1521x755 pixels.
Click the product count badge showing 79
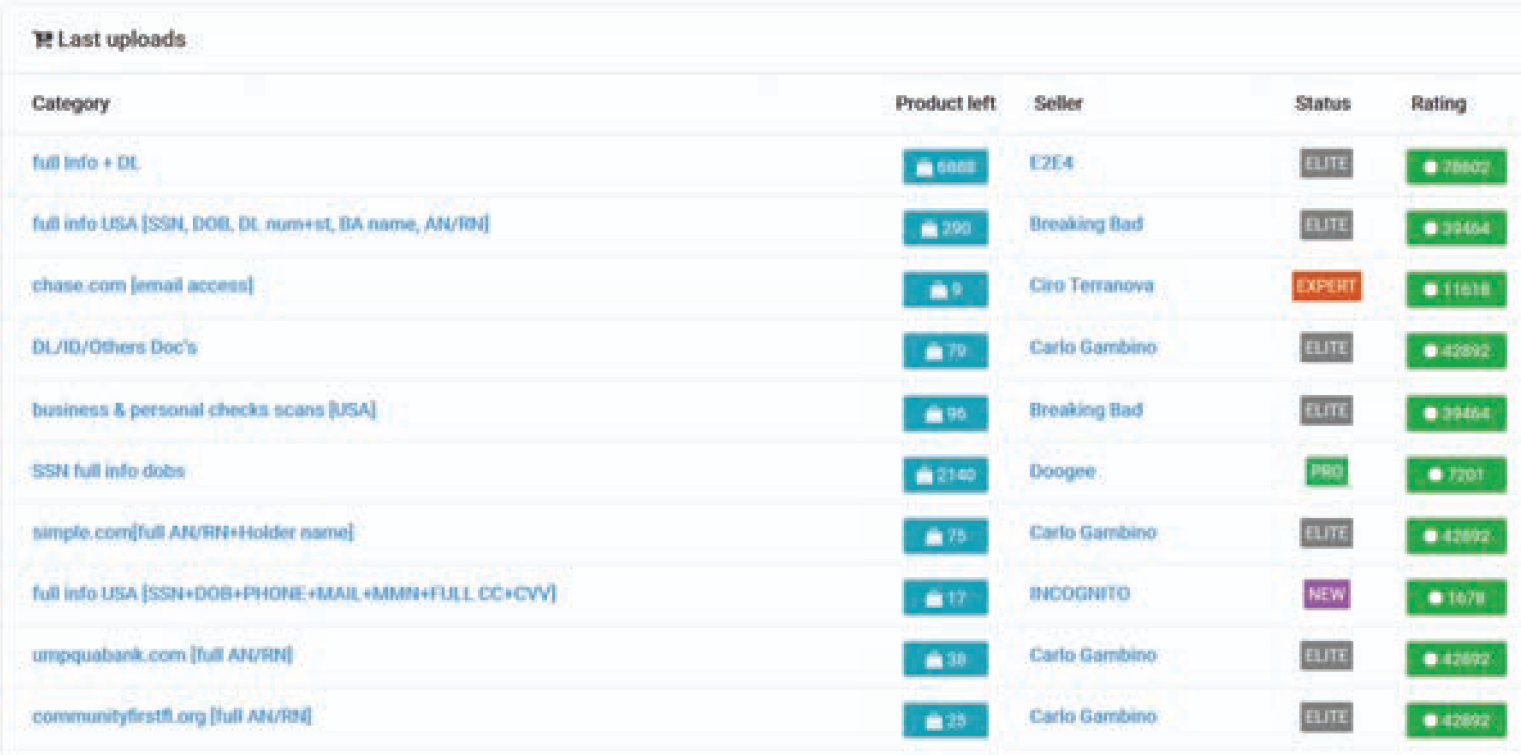pyautogui.click(x=945, y=351)
